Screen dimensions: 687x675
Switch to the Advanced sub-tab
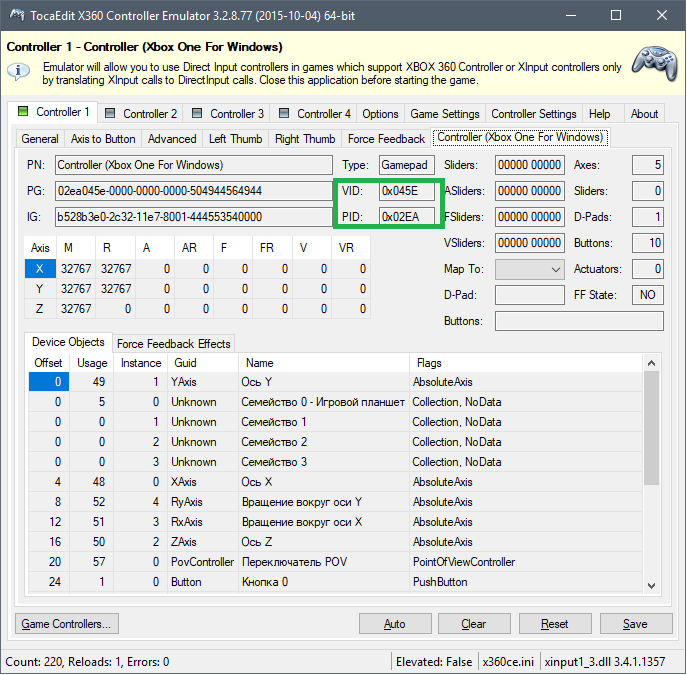172,139
